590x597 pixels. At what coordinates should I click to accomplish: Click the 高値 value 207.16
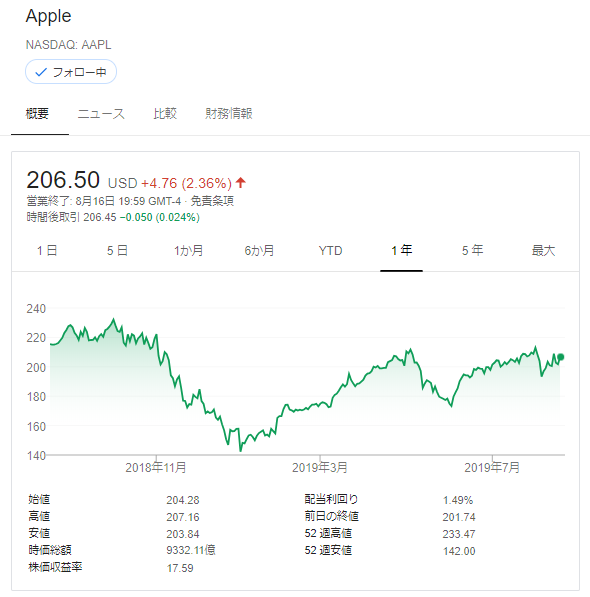(183, 517)
